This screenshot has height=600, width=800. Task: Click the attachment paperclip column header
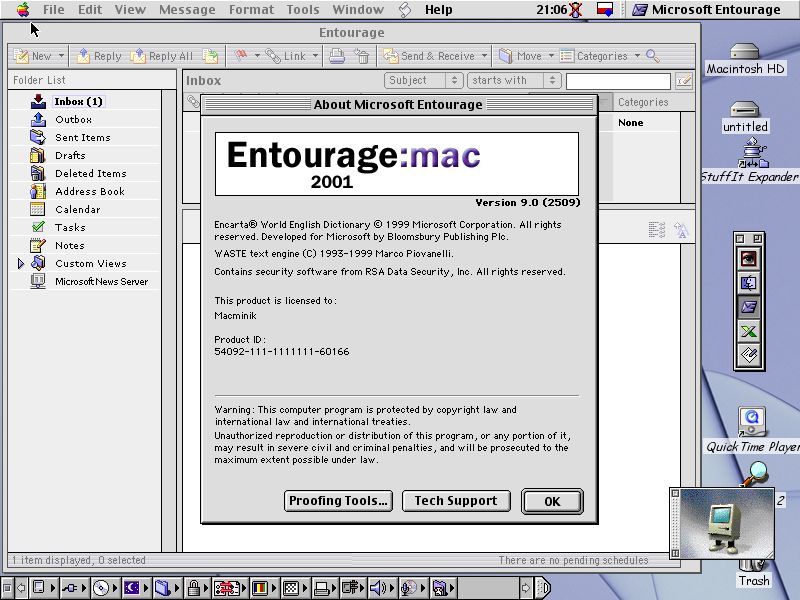(192, 102)
